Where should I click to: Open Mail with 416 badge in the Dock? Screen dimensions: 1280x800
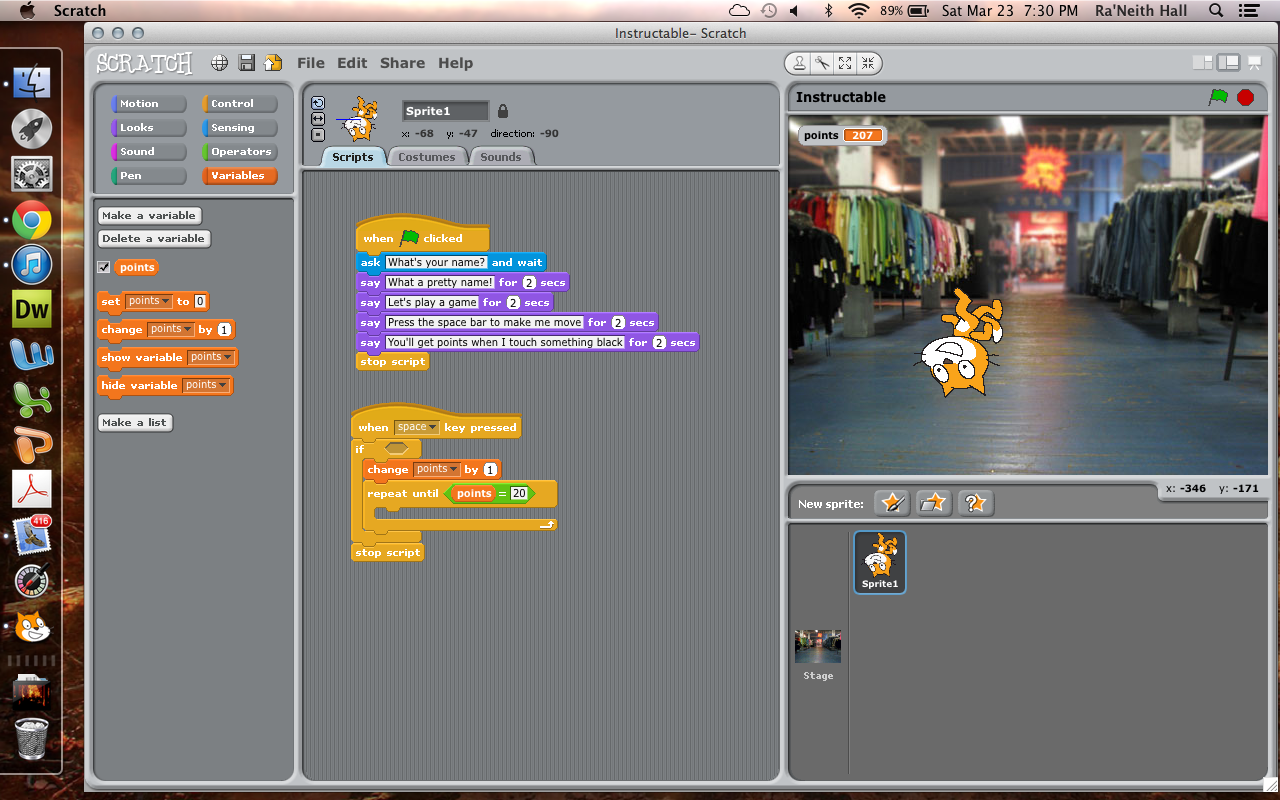[32, 536]
